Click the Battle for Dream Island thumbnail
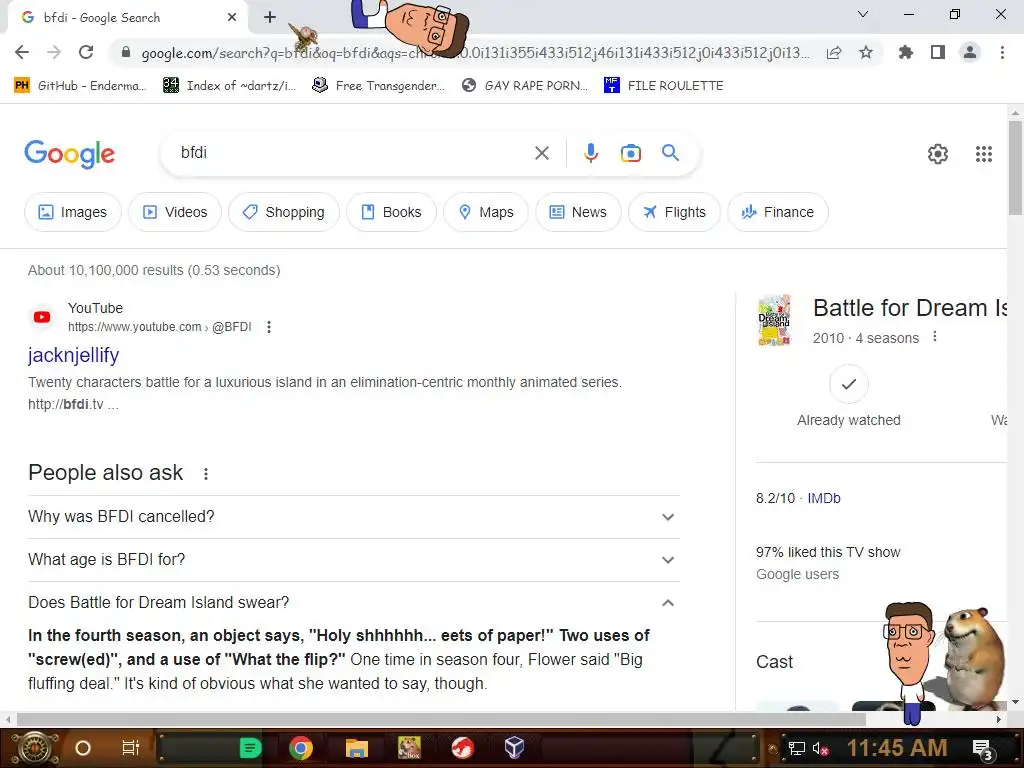The width and height of the screenshot is (1024, 768). tap(775, 320)
